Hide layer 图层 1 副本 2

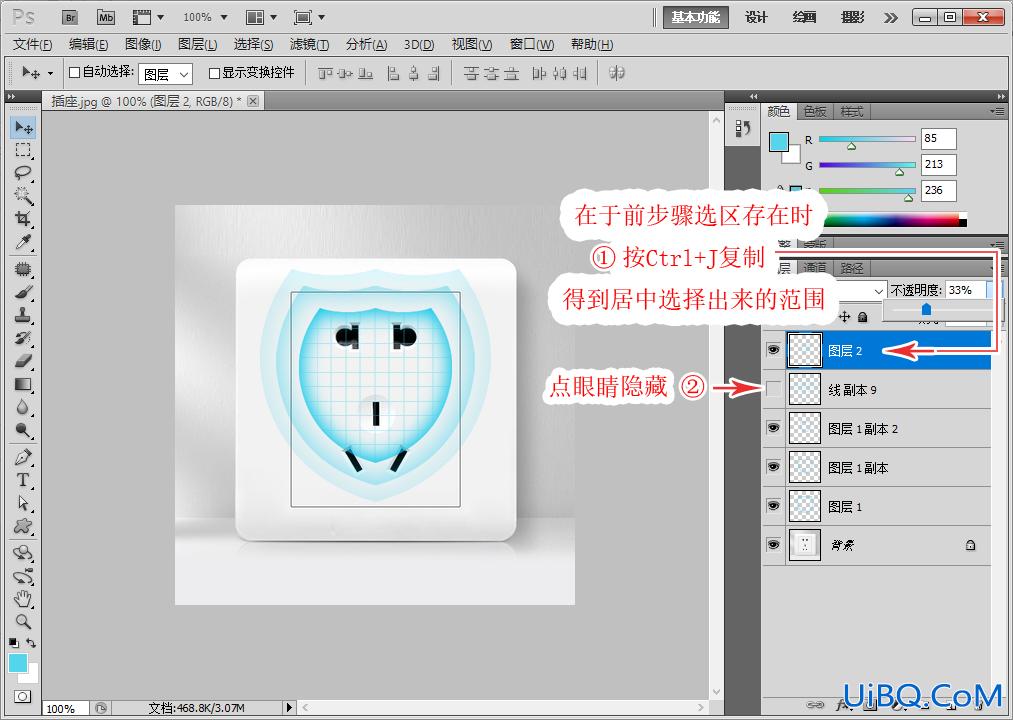tap(773, 428)
